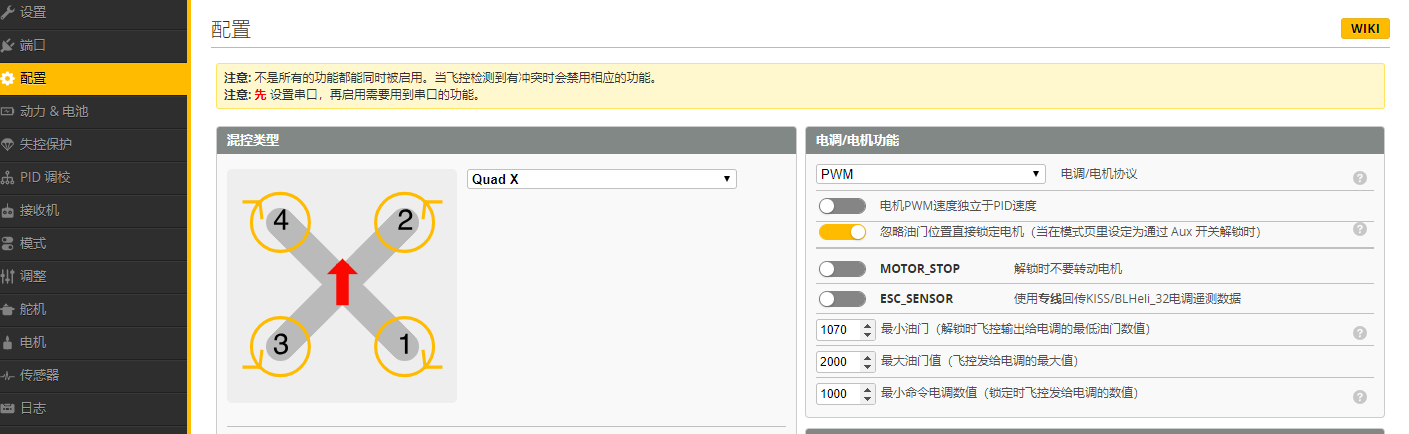Screen dimensions: 1409x434
Task: Open the PID 调校 tab
Action: (x=93, y=177)
